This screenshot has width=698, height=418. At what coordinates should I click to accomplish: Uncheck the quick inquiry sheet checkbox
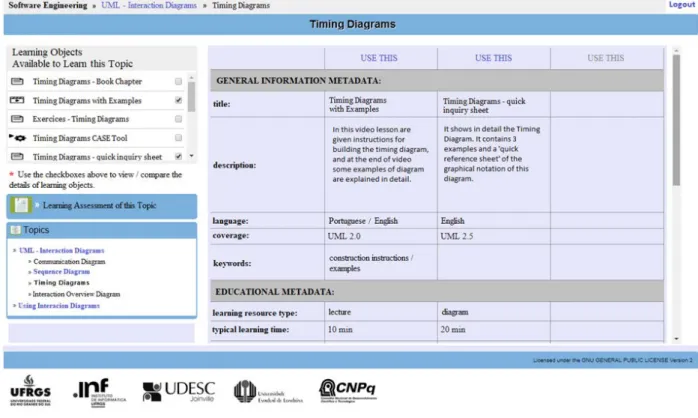click(179, 156)
